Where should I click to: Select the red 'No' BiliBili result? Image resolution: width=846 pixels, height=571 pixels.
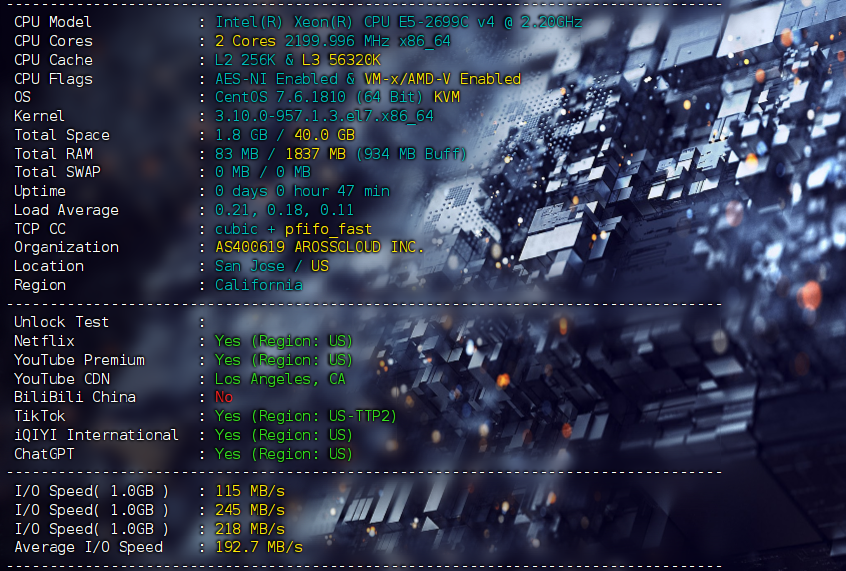point(224,397)
